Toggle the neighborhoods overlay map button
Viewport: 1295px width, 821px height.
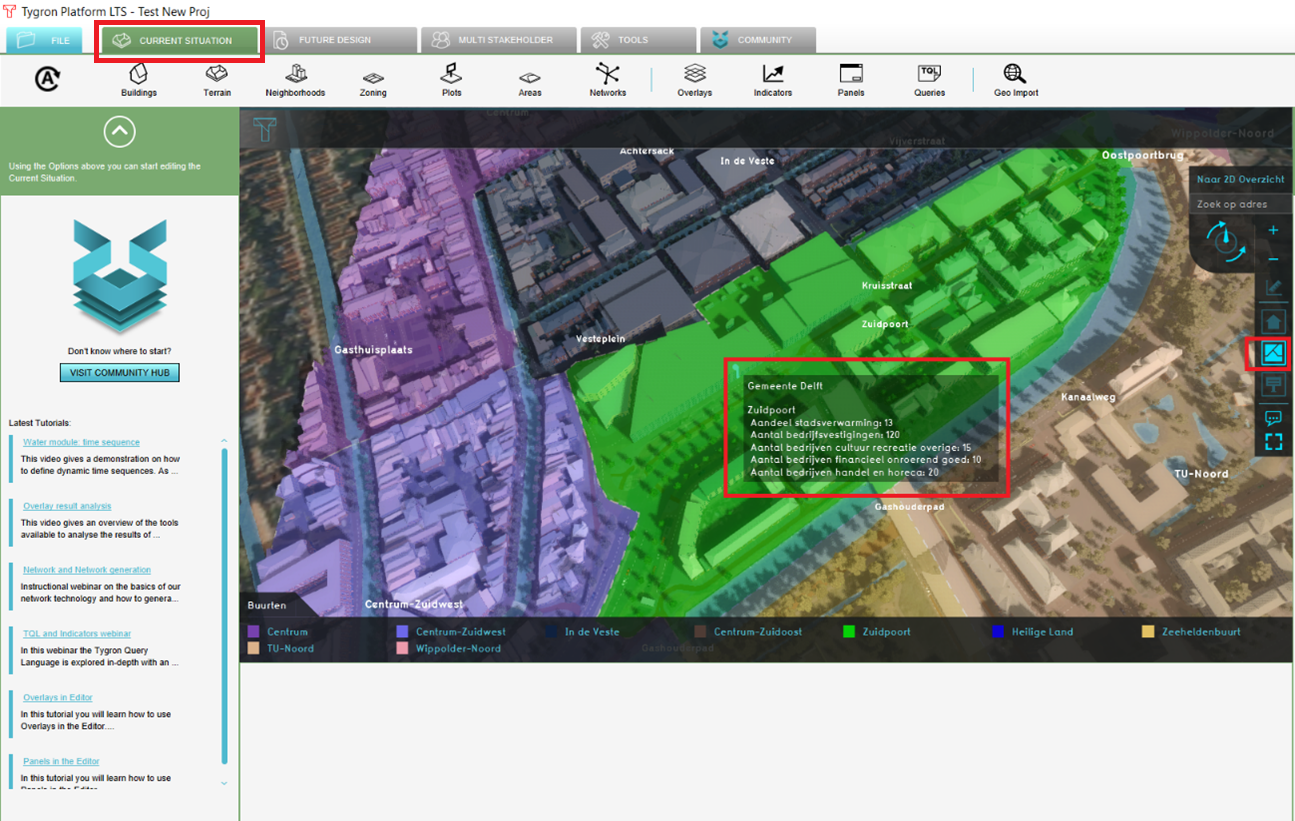(x=1272, y=353)
